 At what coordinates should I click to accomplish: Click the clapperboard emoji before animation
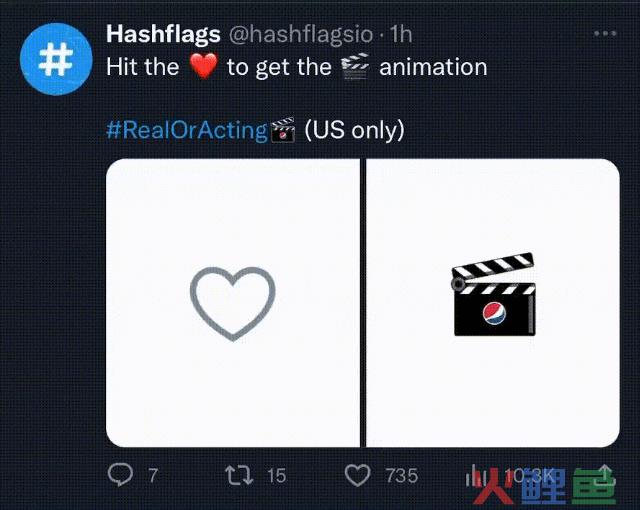tap(355, 66)
